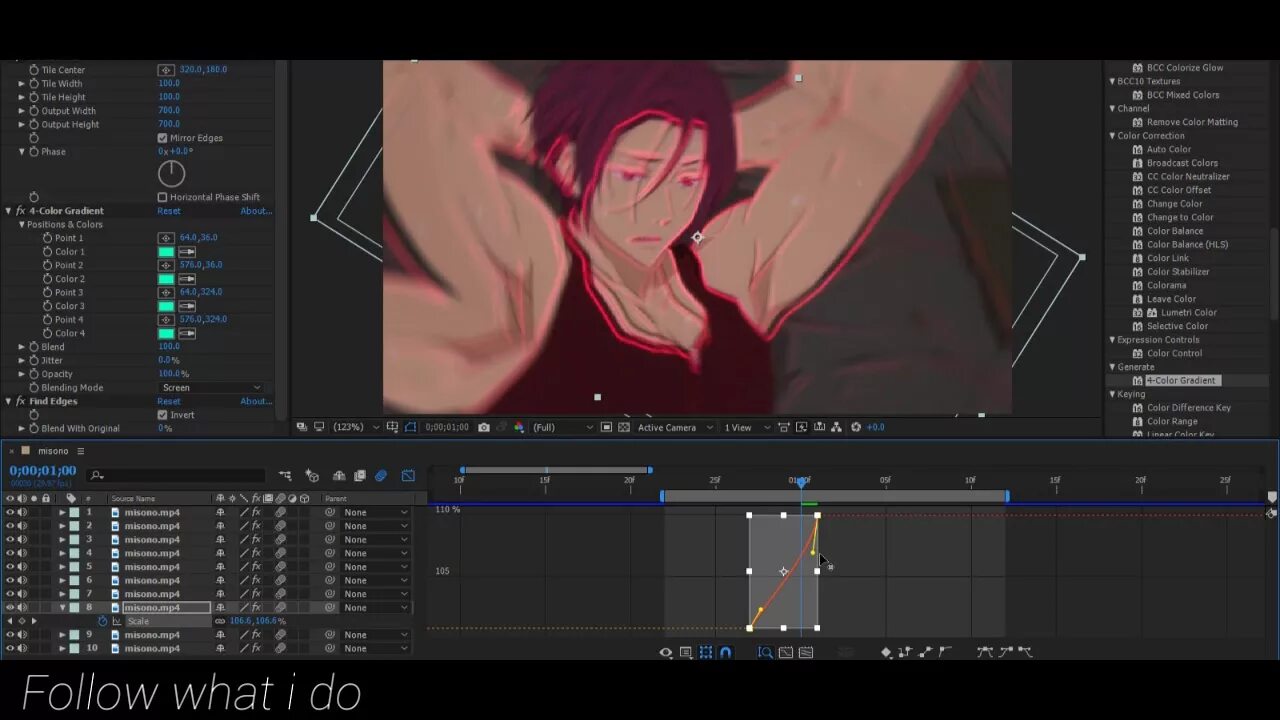Select the Color Difference Key effect
Image resolution: width=1280 pixels, height=720 pixels.
pyautogui.click(x=1189, y=408)
